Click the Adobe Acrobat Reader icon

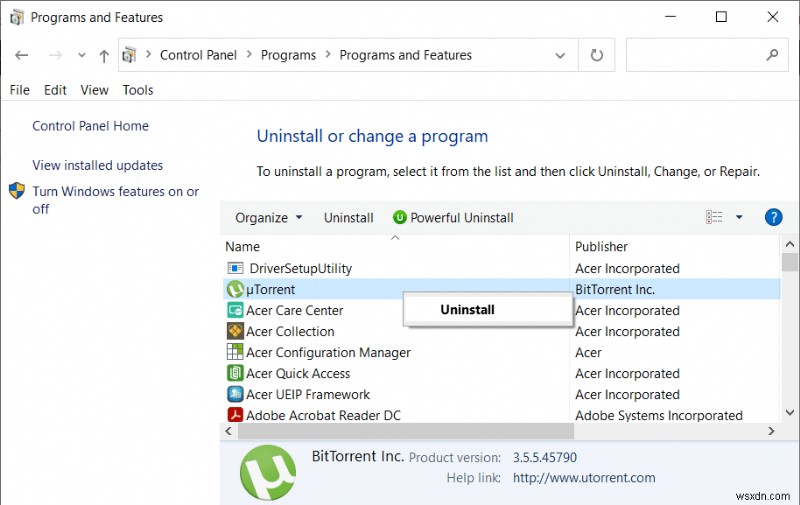[235, 415]
